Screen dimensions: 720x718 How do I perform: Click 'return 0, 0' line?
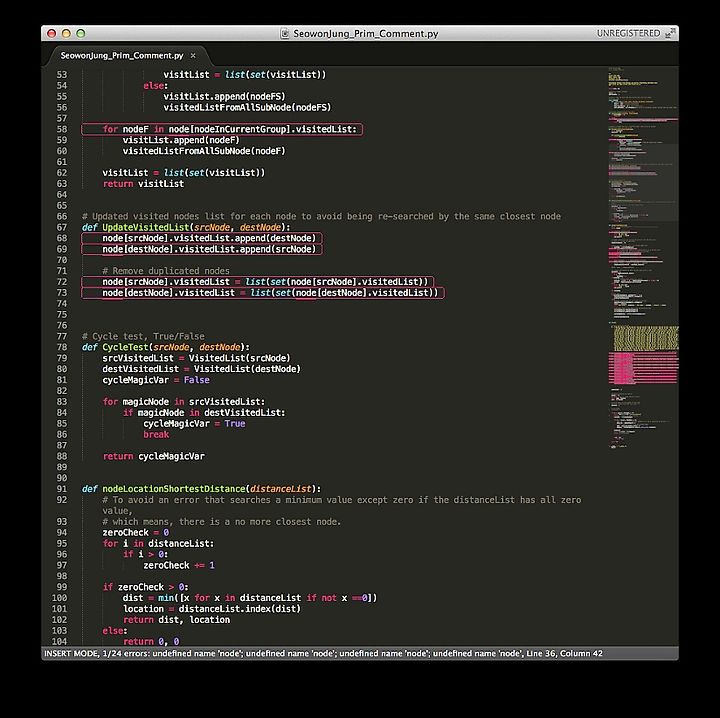(151, 641)
